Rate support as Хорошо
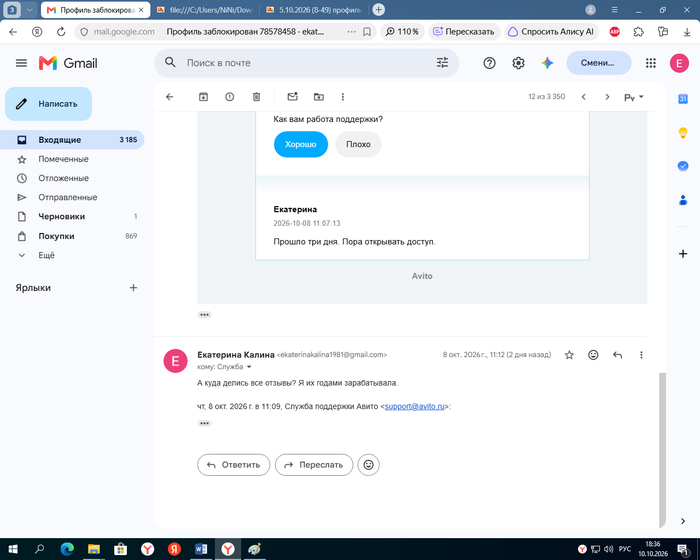The width and height of the screenshot is (700, 560). (x=300, y=144)
